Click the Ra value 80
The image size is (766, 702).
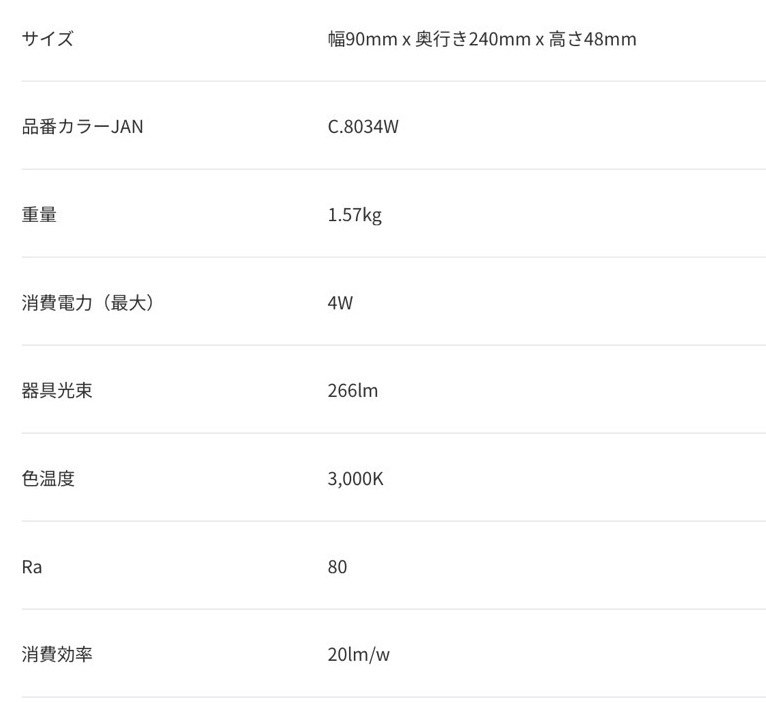337,567
